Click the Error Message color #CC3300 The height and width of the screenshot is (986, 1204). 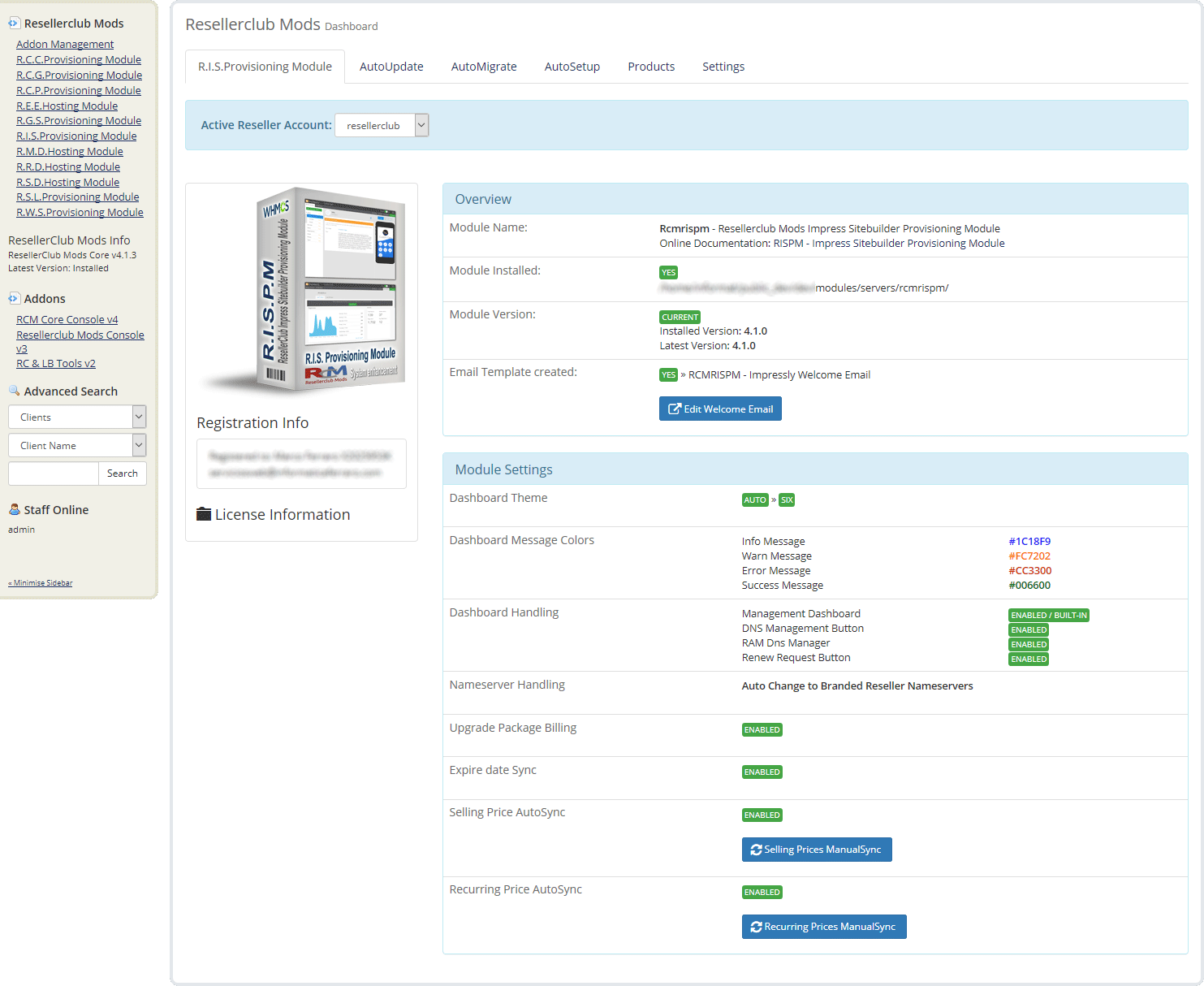pos(1029,571)
